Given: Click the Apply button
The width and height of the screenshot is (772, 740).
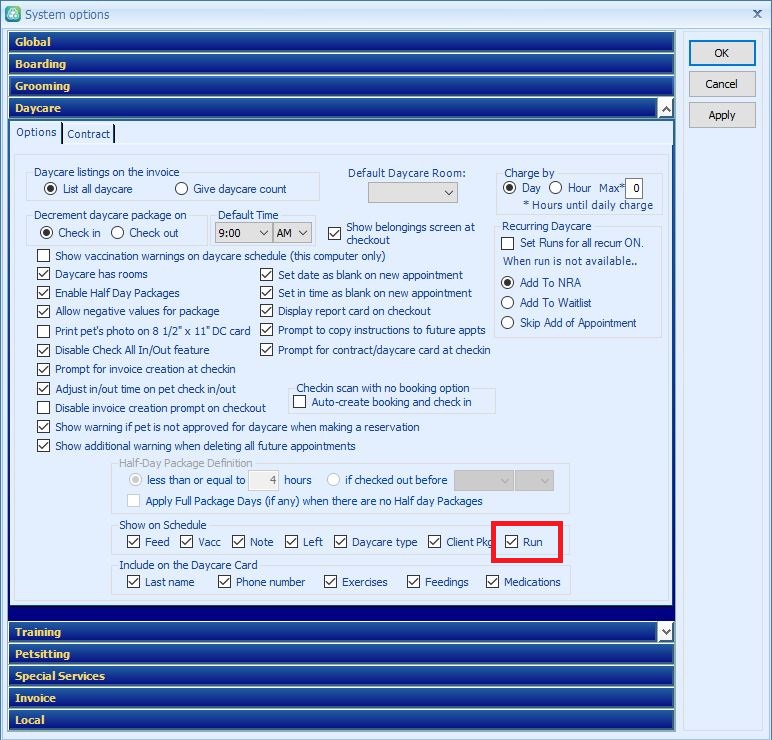Looking at the screenshot, I should click(x=722, y=115).
